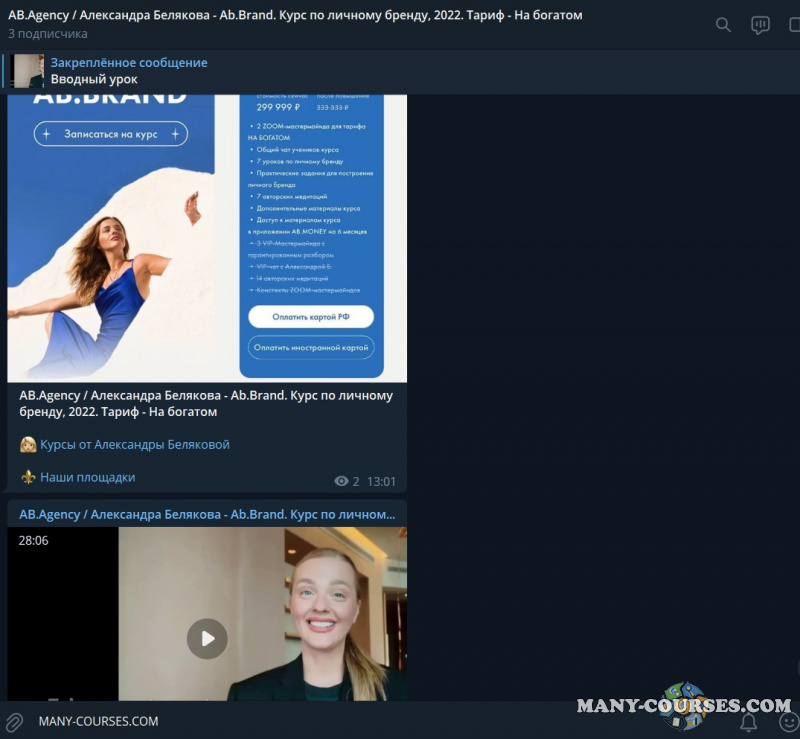Play the 28:06 video

click(207, 638)
